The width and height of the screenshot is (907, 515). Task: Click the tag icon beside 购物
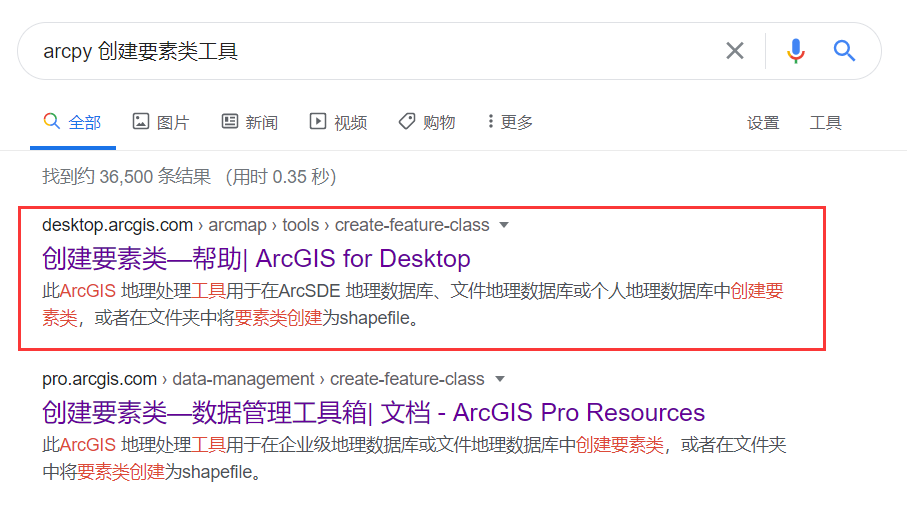pos(407,122)
